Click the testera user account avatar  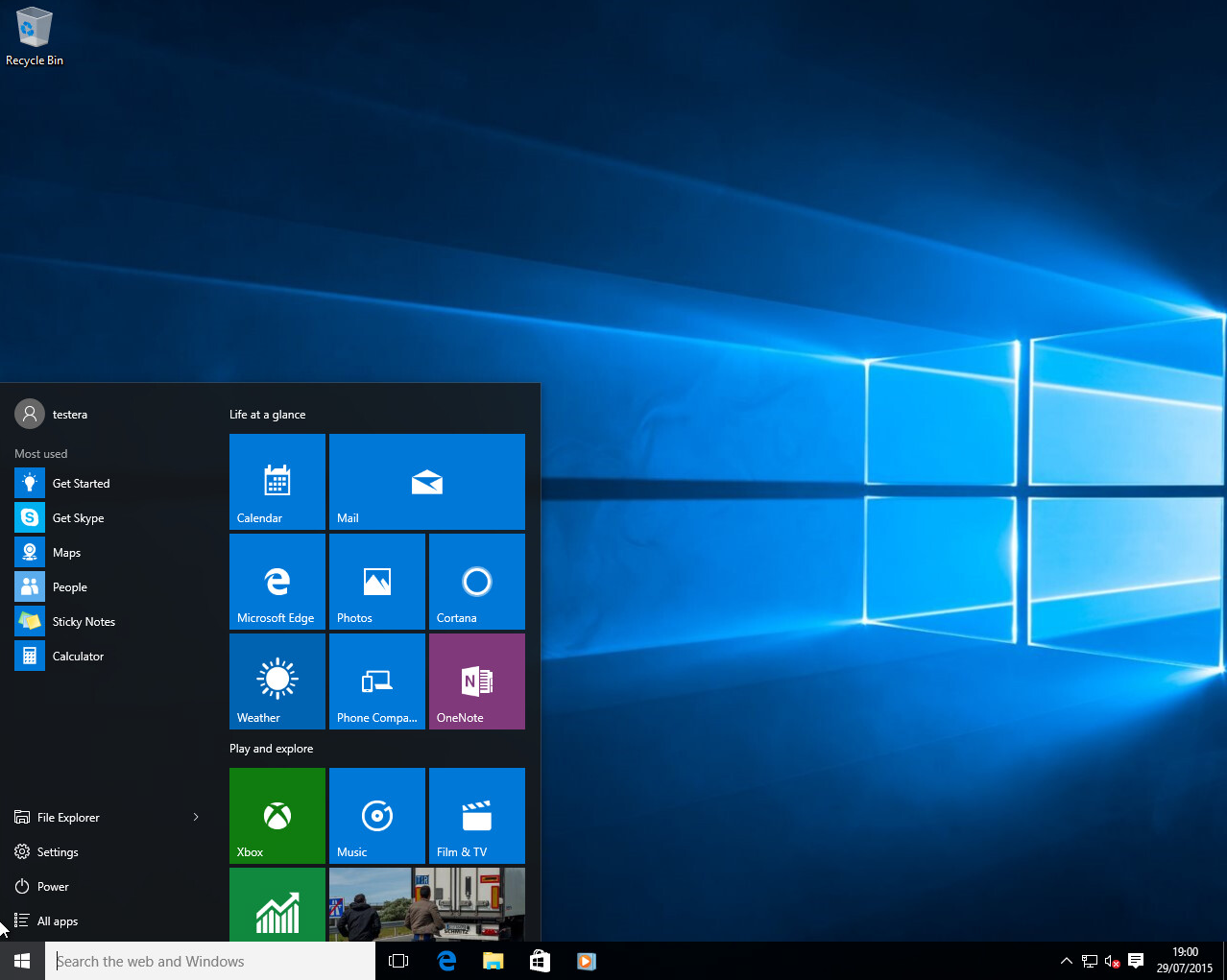point(30,414)
